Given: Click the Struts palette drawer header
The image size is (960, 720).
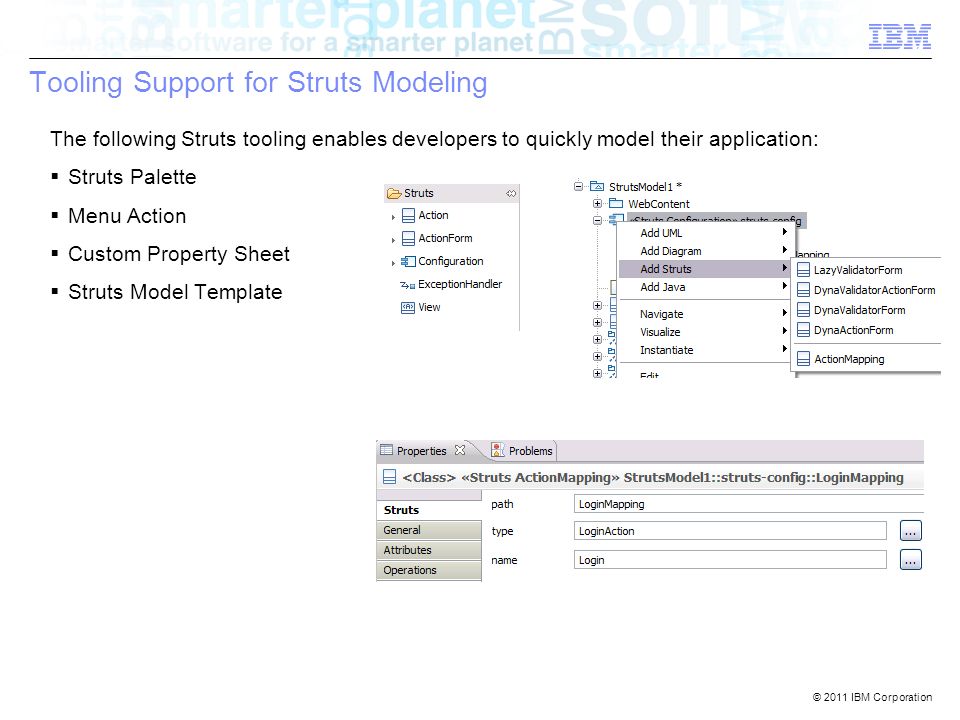Looking at the screenshot, I should [452, 193].
